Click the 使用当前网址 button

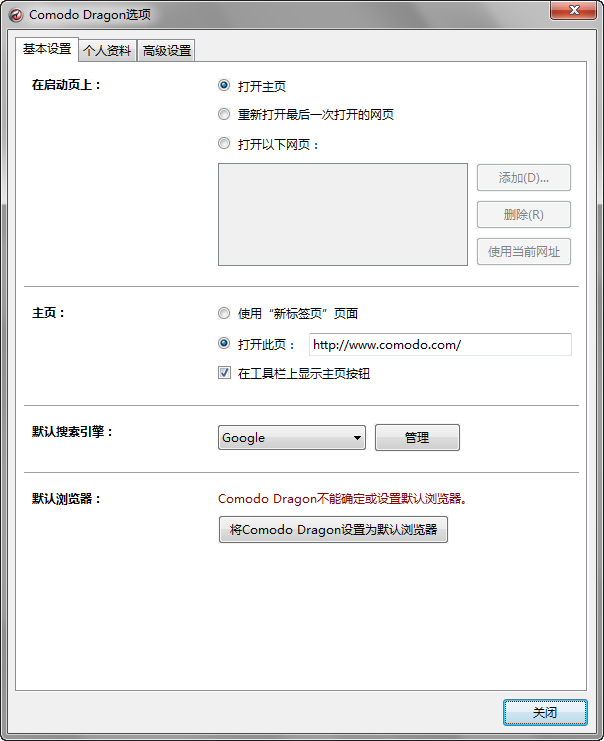point(524,251)
